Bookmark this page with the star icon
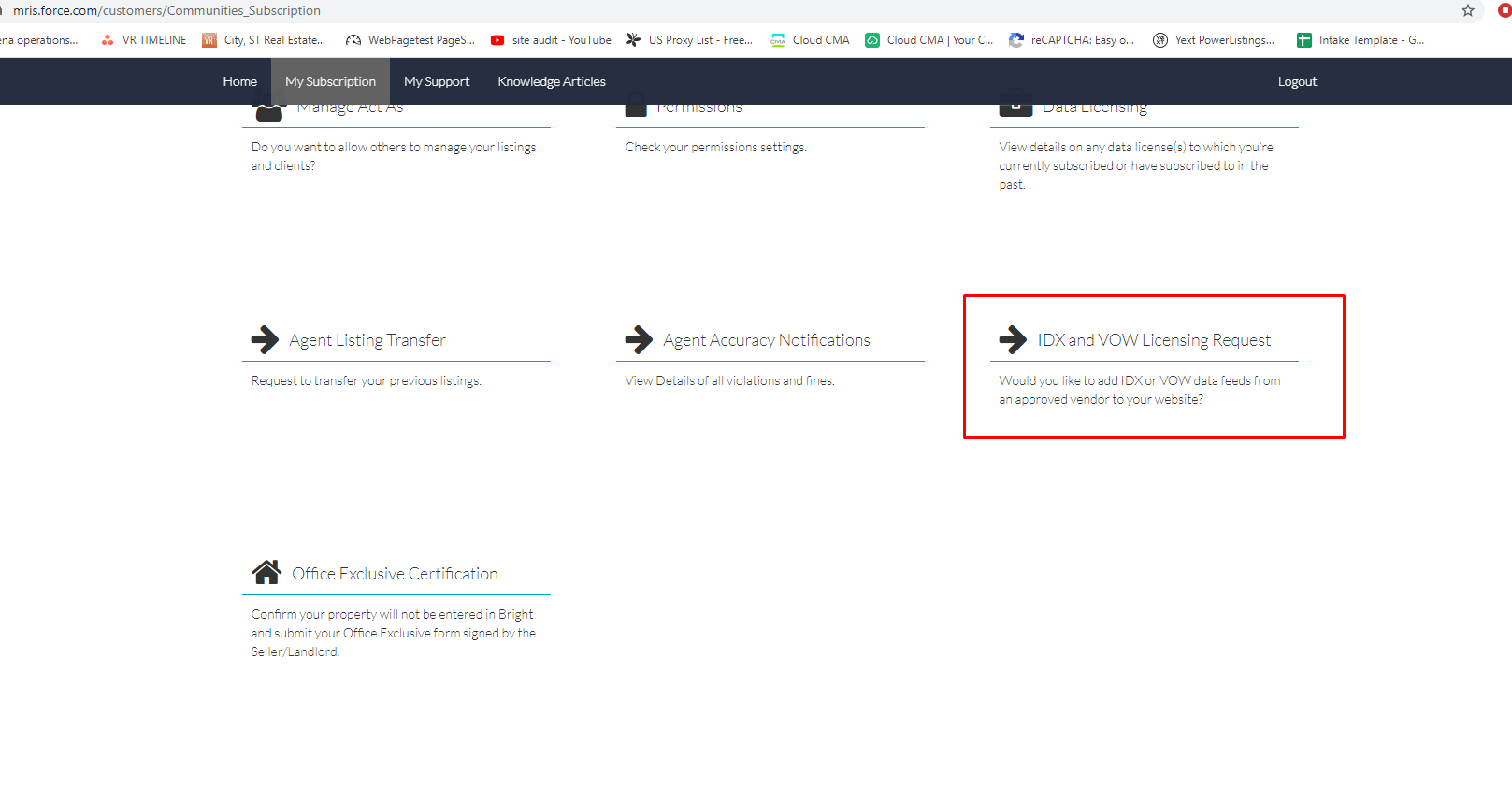This screenshot has height=801, width=1512. (1468, 10)
